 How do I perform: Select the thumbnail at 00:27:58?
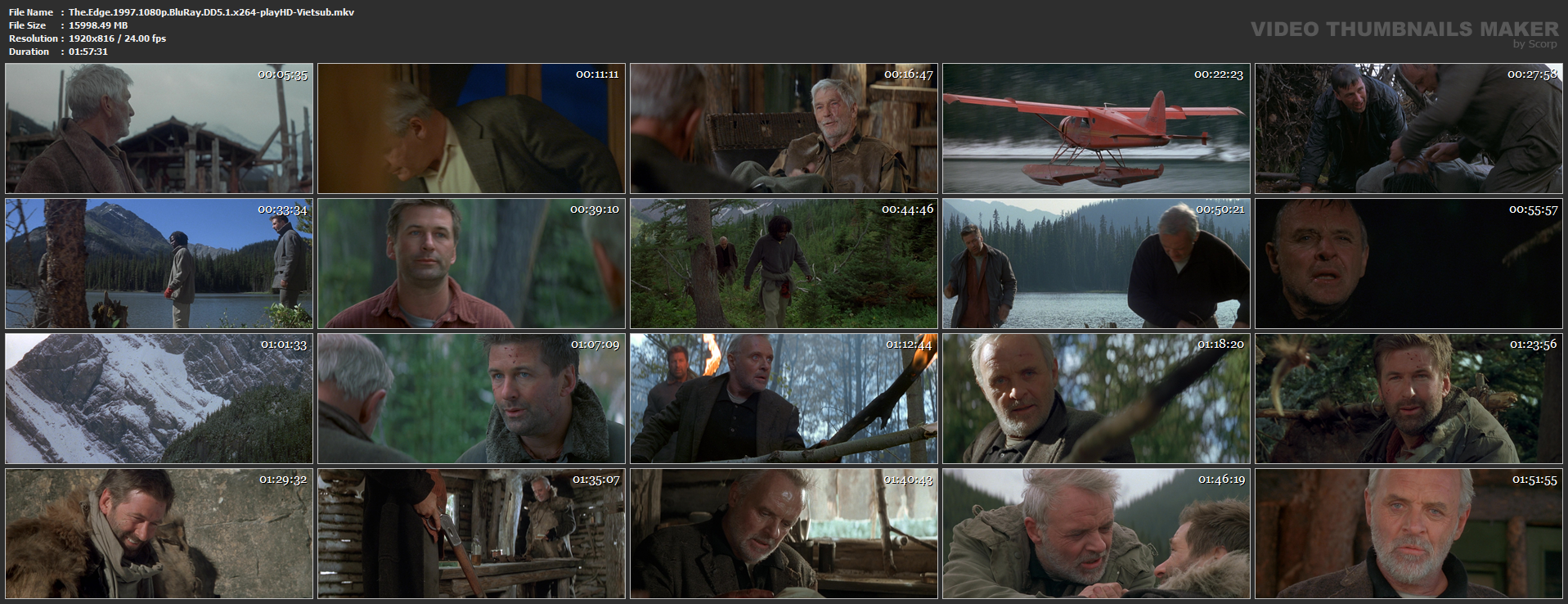(1409, 128)
